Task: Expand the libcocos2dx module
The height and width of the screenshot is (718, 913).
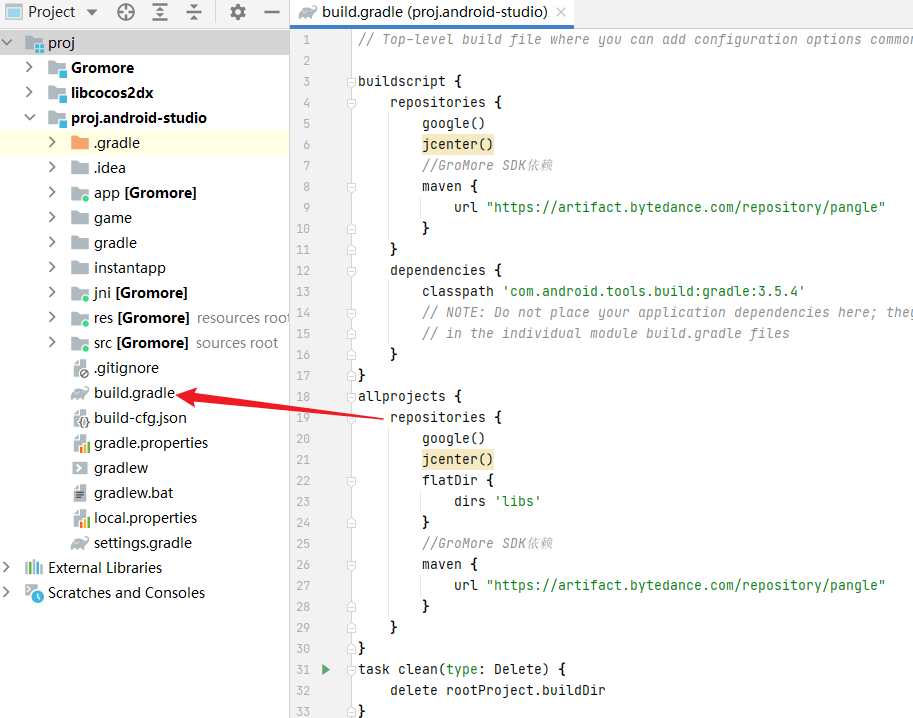Action: coord(29,93)
